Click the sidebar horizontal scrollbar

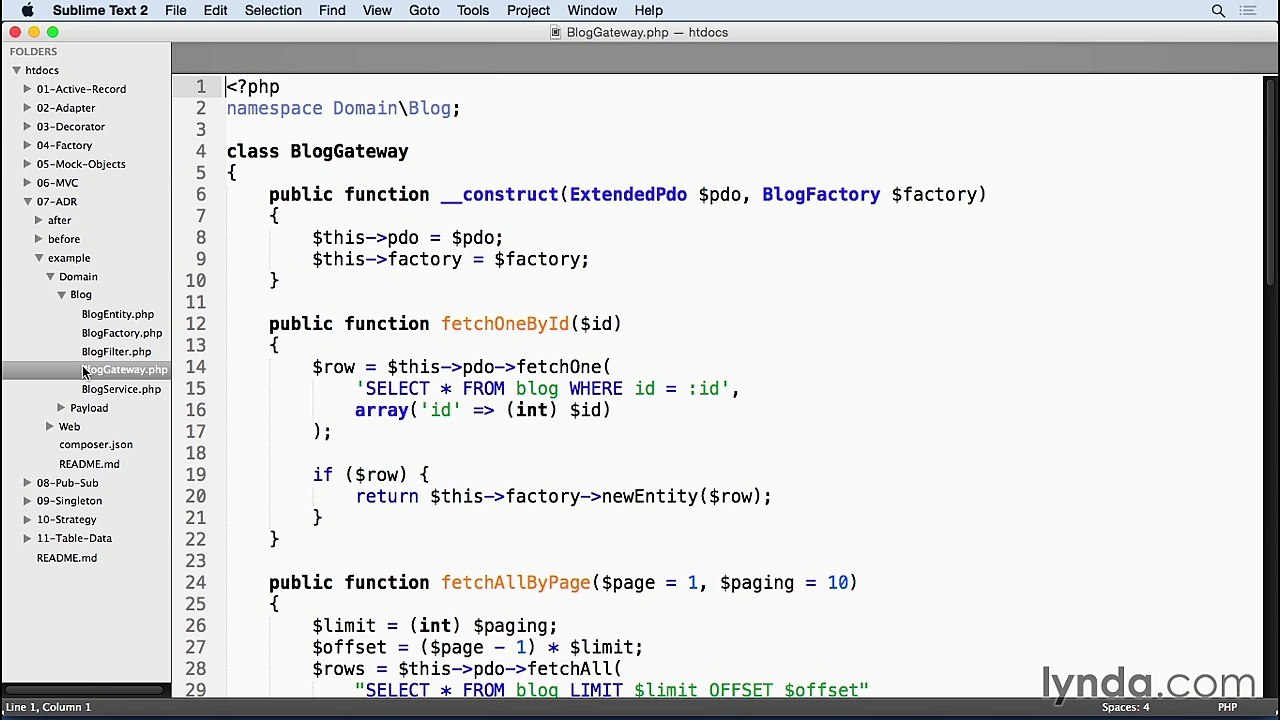85,689
